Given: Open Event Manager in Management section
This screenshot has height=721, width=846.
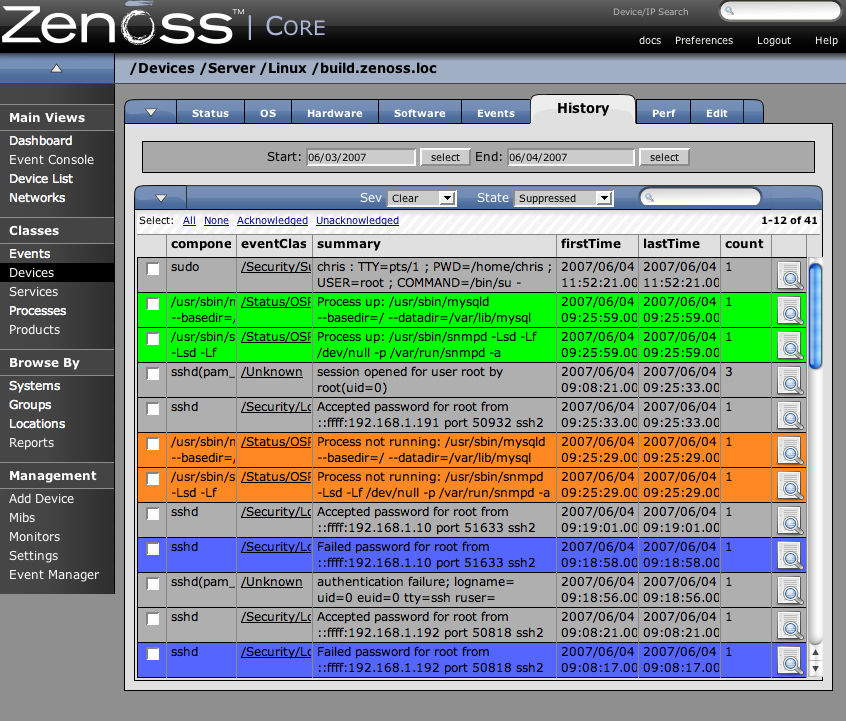Looking at the screenshot, I should (x=54, y=575).
